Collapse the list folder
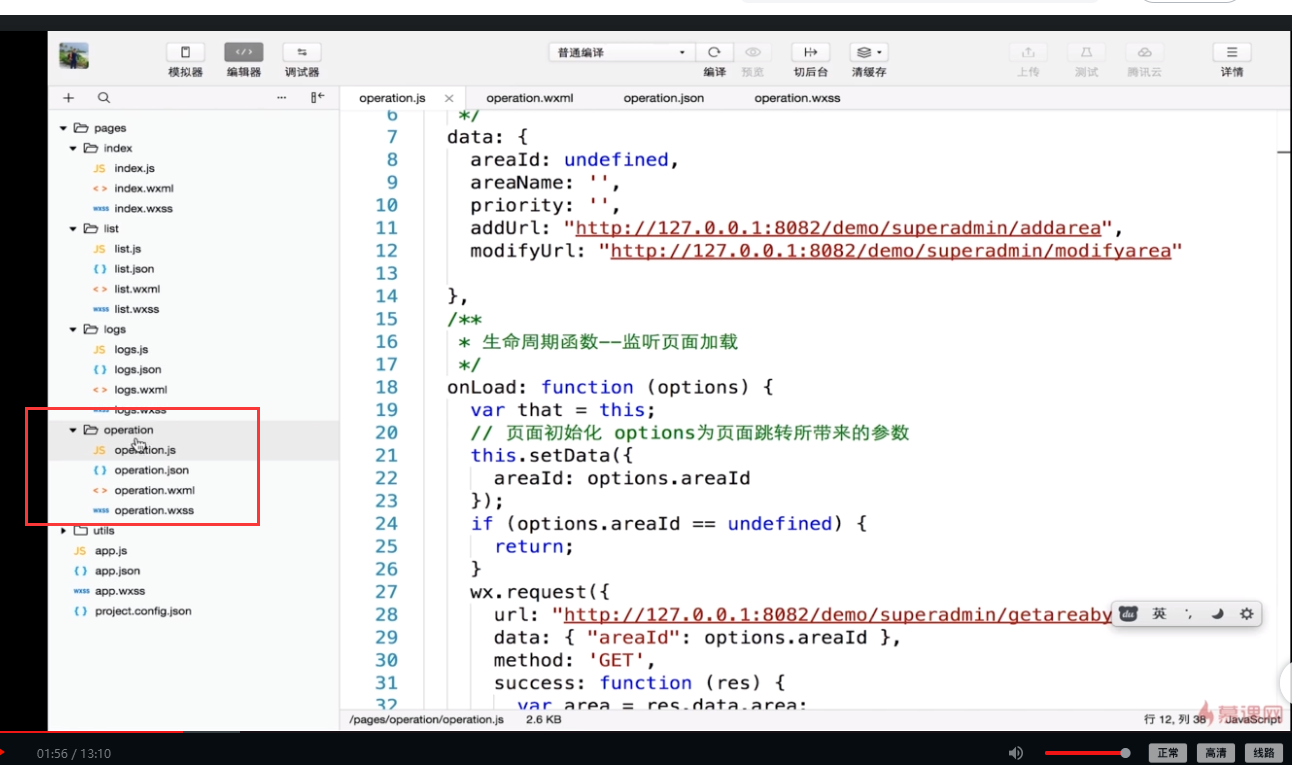This screenshot has height=765, width=1292. 74,229
